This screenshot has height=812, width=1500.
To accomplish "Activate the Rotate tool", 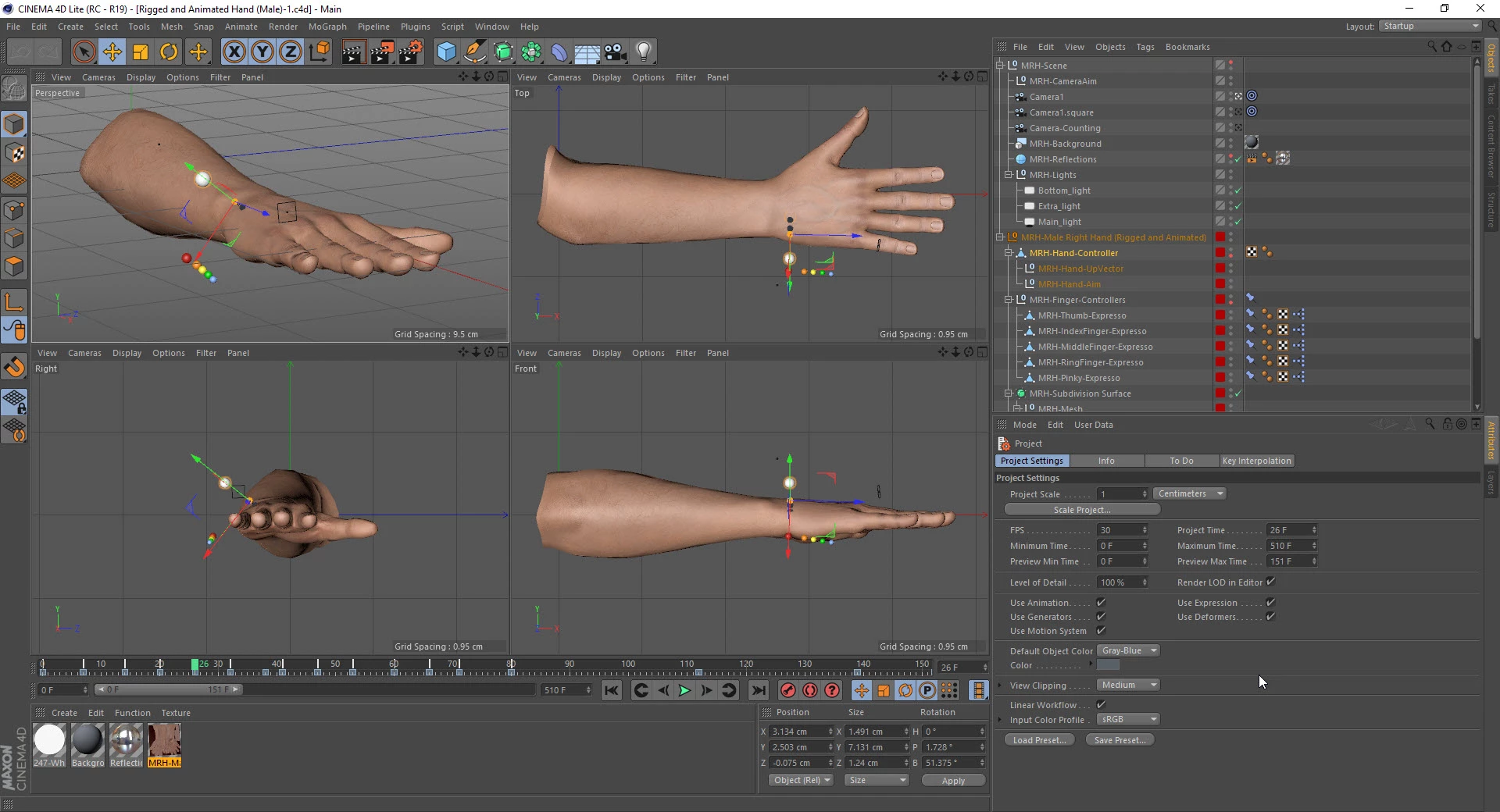I will coord(169,52).
